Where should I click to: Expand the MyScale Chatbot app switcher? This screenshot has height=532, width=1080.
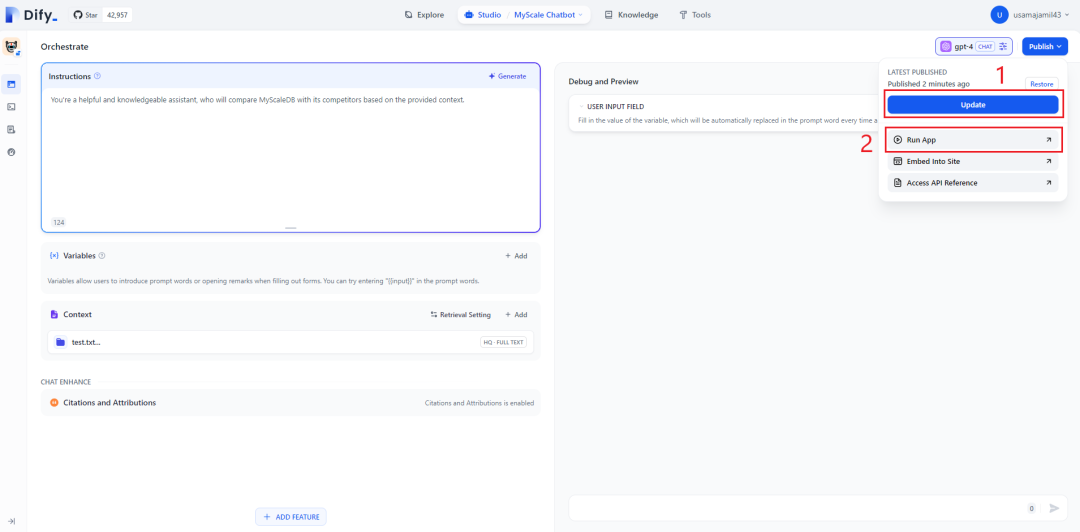[x=551, y=15]
